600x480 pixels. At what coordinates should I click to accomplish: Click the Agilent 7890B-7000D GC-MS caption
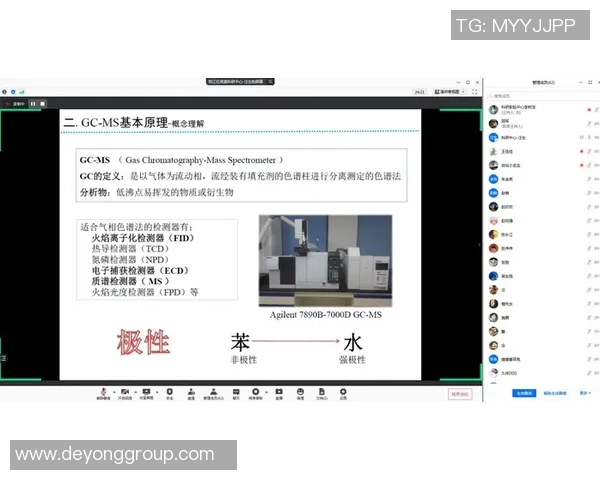326,315
